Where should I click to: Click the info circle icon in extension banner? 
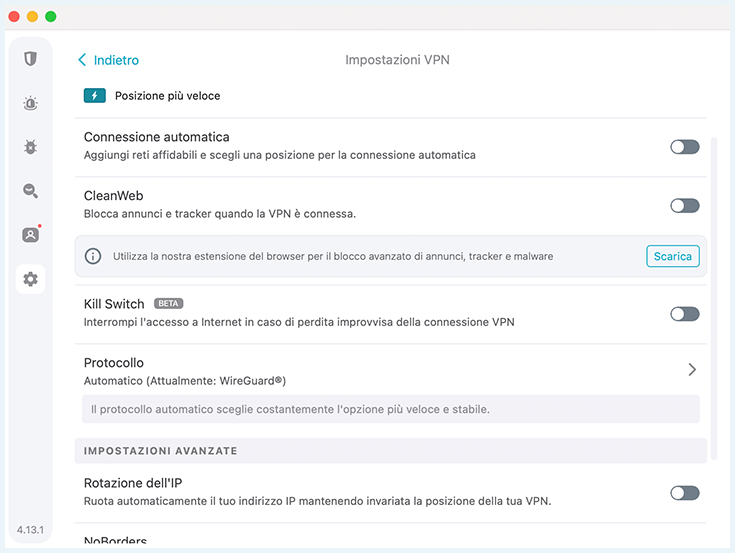(93, 256)
